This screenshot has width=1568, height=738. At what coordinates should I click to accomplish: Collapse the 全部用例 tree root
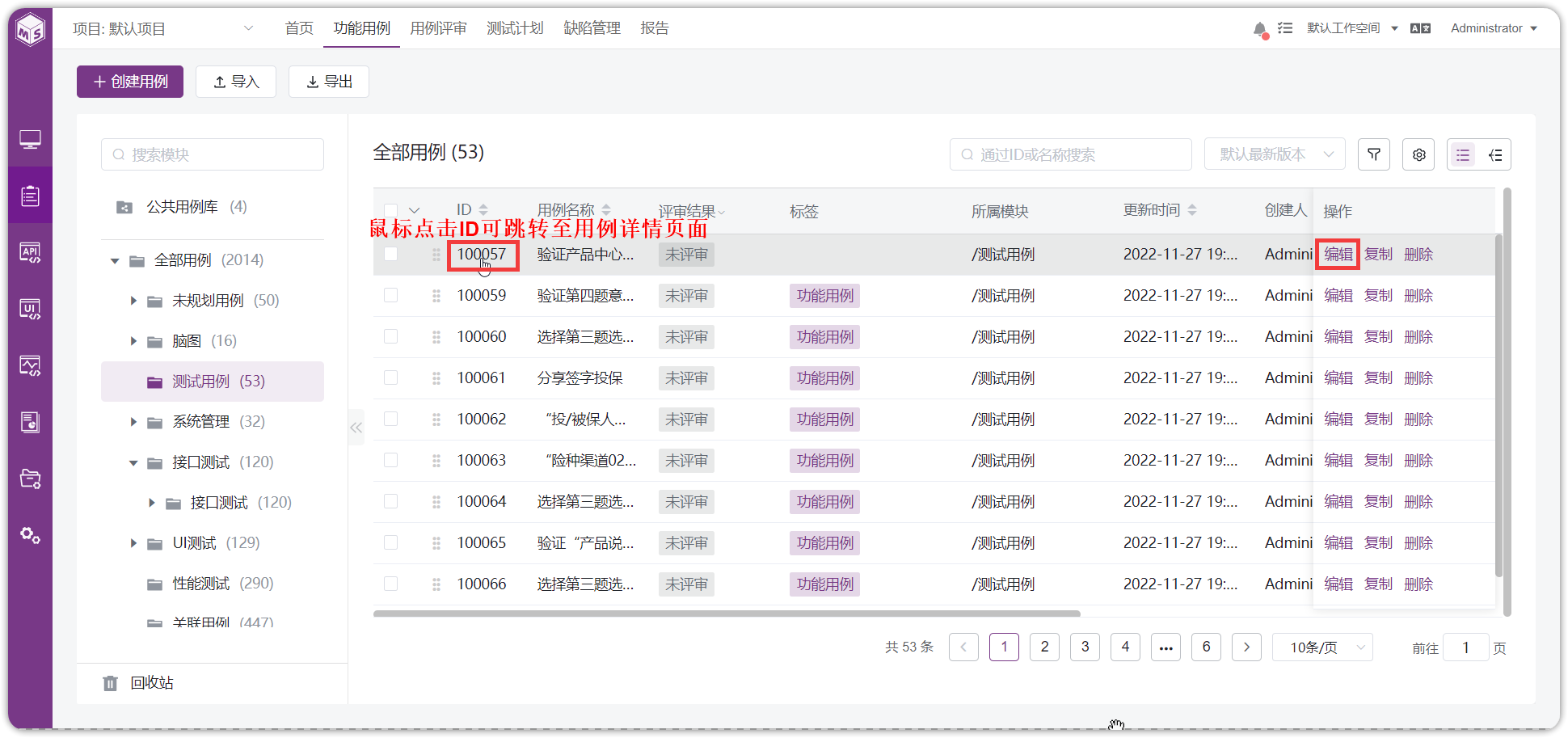[x=115, y=260]
